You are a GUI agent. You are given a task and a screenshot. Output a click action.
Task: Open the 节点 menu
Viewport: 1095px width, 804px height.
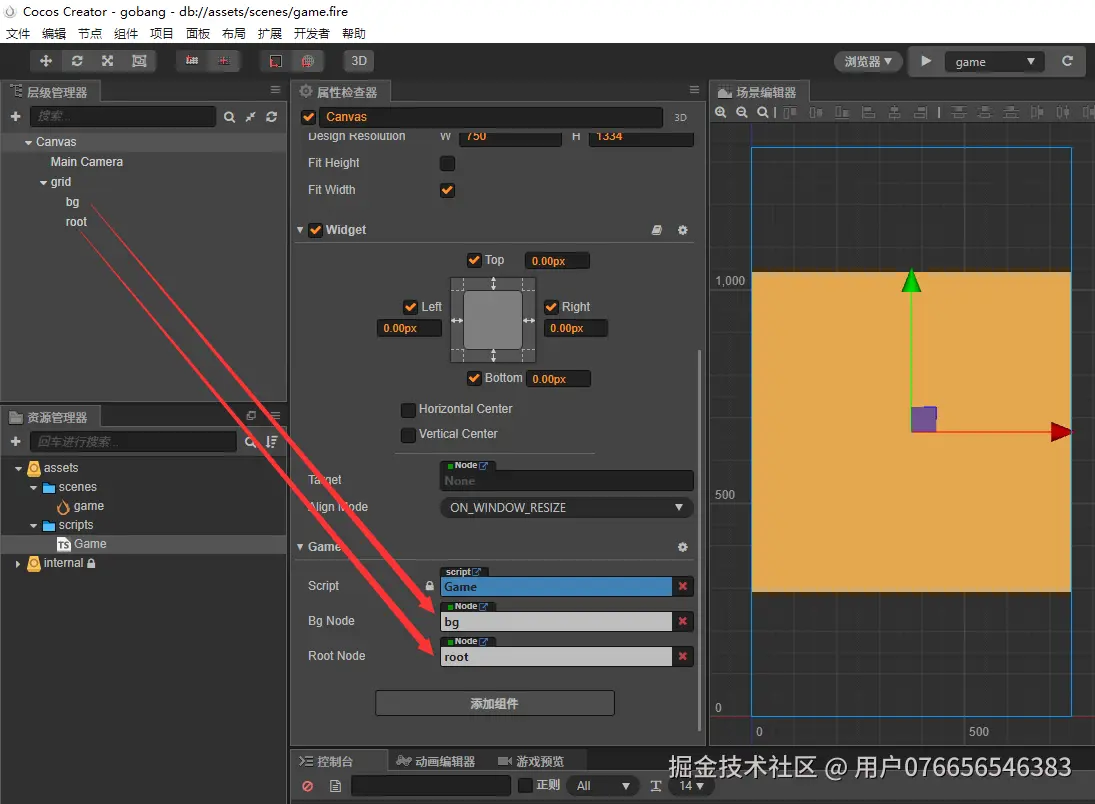pos(90,34)
